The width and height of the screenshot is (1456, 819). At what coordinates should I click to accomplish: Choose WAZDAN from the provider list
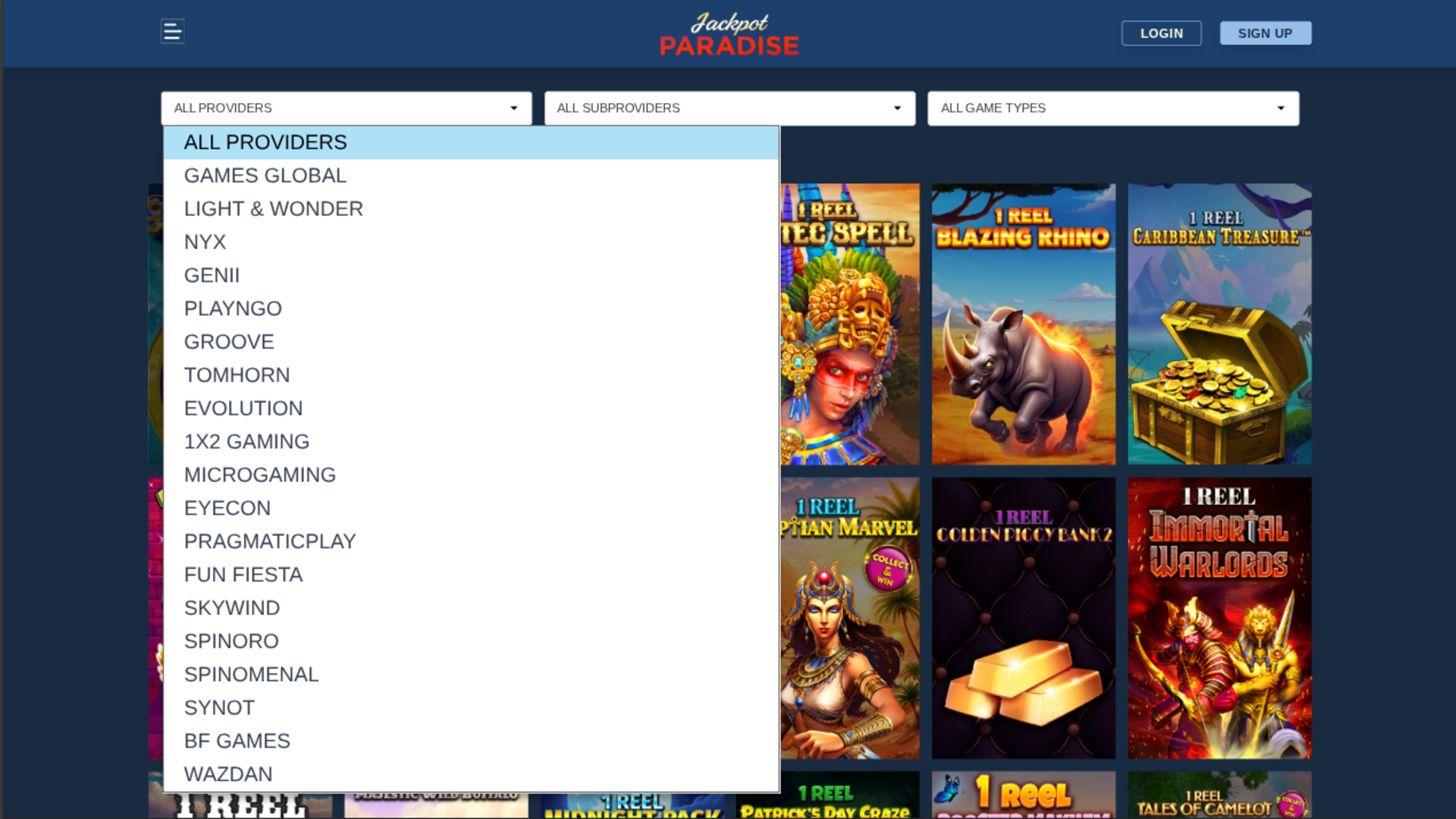click(x=228, y=773)
